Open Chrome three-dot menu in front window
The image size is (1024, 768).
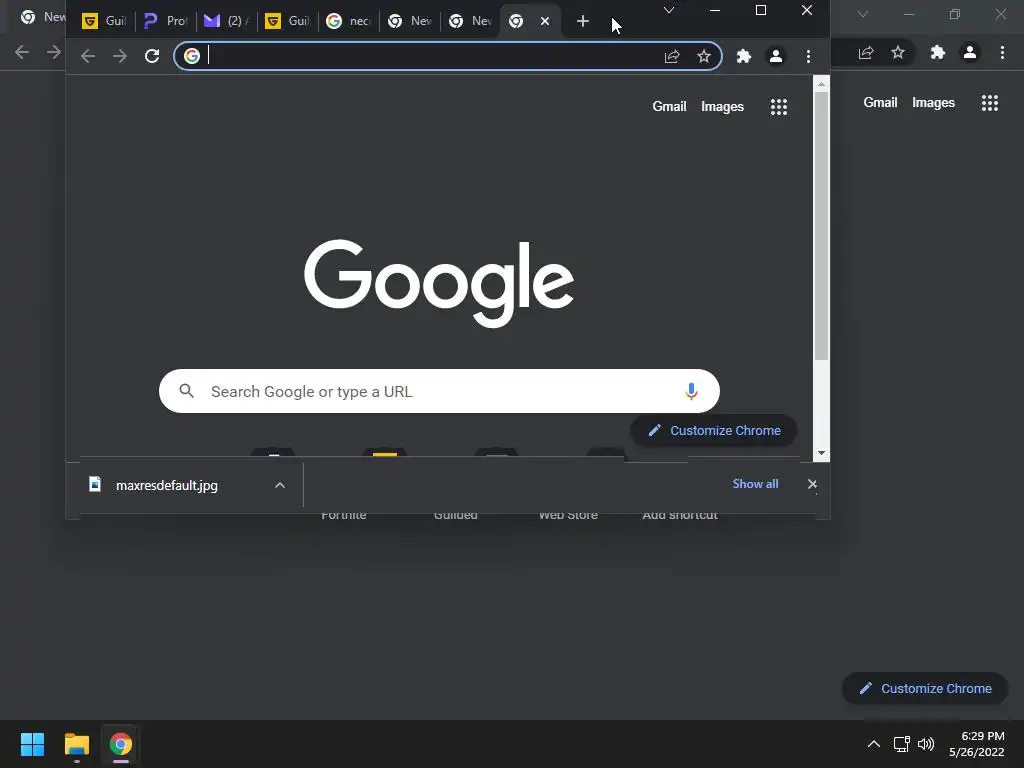[808, 56]
